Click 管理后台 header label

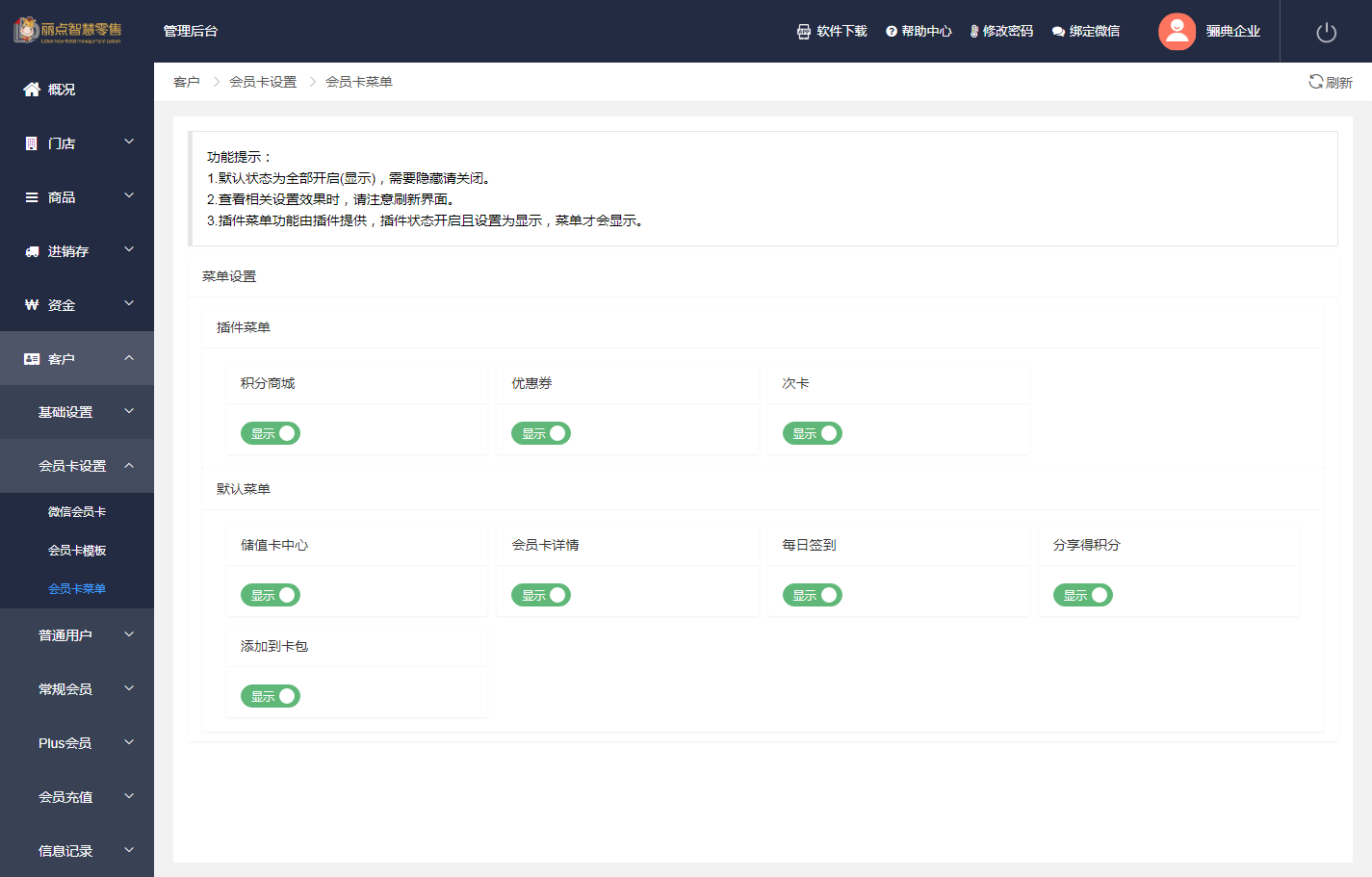[x=191, y=31]
